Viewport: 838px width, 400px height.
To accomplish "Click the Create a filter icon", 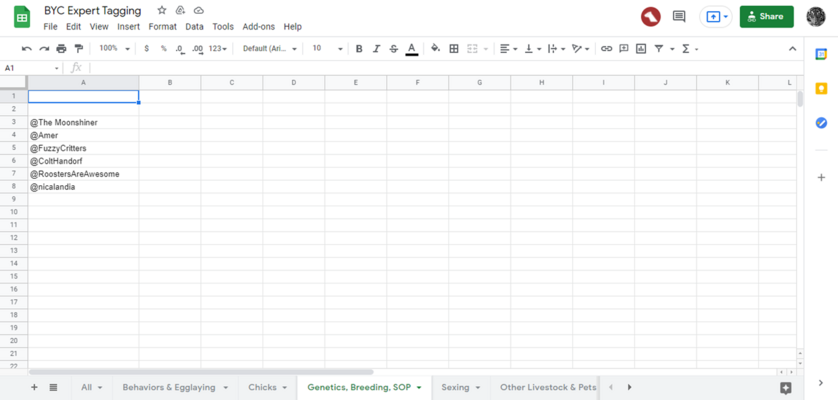I will click(659, 49).
